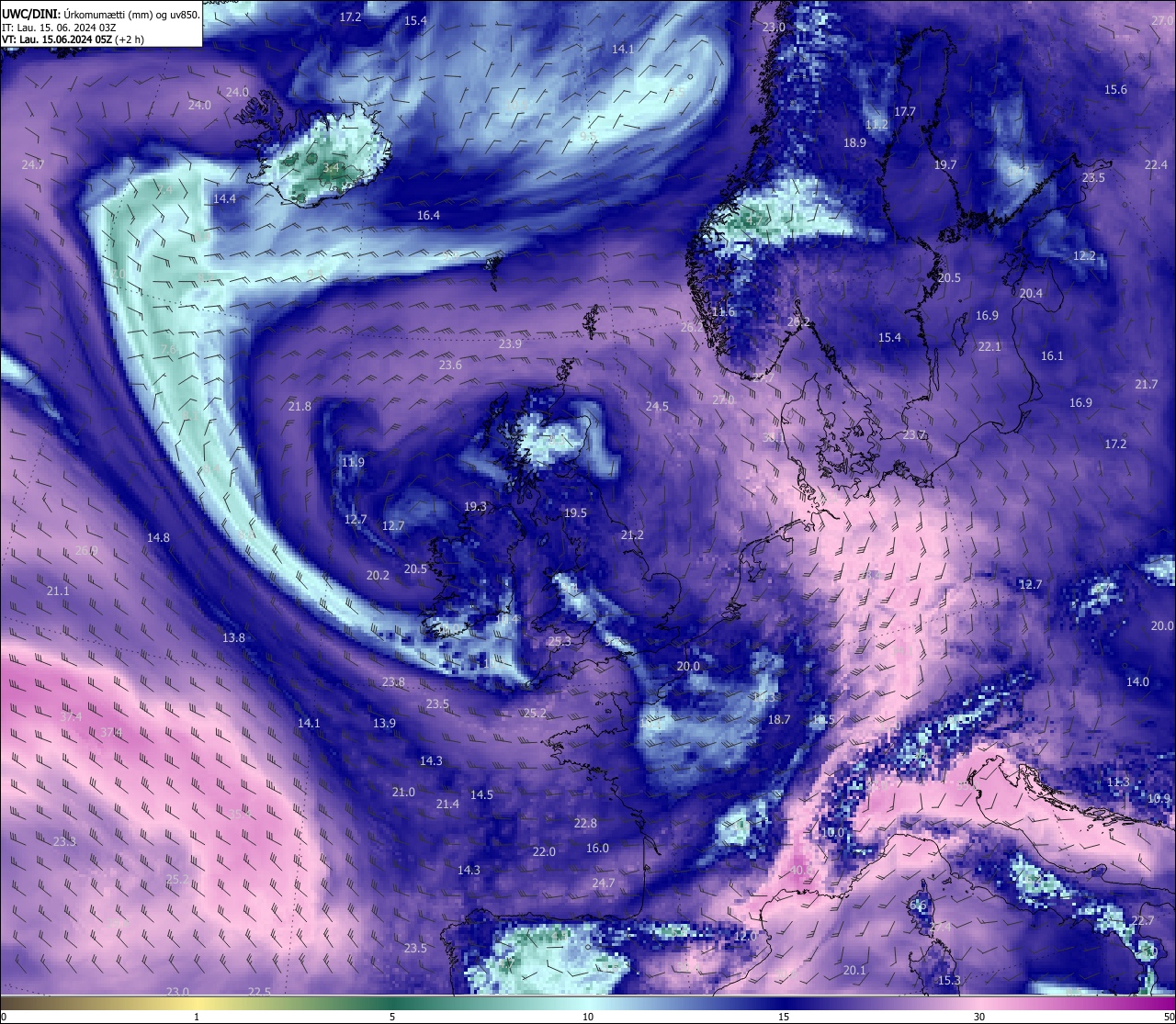Click the 20.4 value label
This screenshot has width=1176, height=1024.
pyautogui.click(x=1031, y=294)
